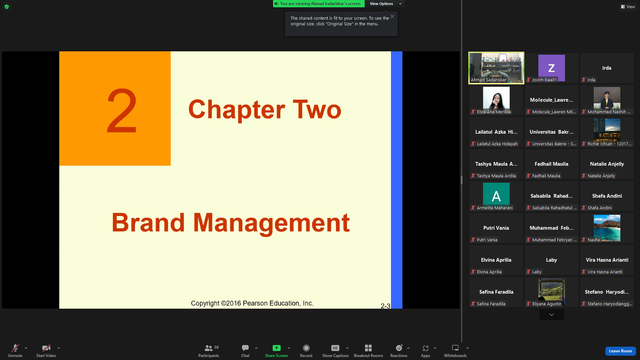This screenshot has width=640, height=360.
Task: Expand the arrow next to Whiteboards
Action: coord(467,348)
